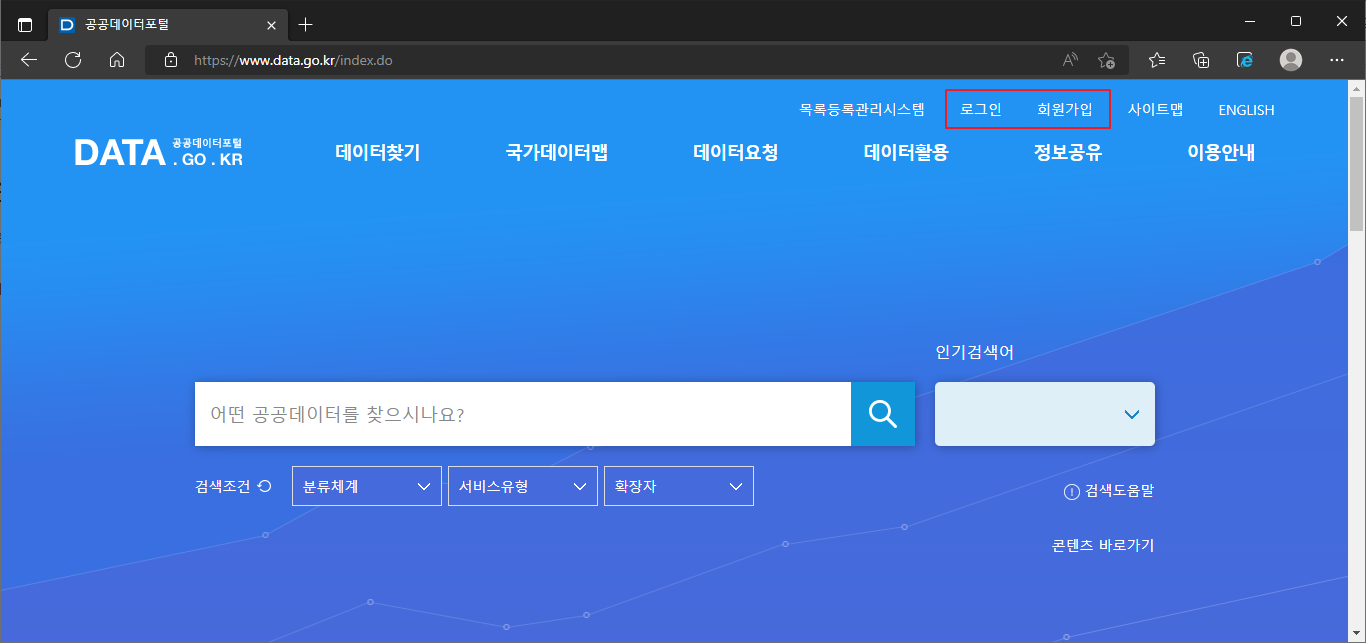Reload in Internet Explorer mode icon
Screen dimensions: 1366x643
tap(1246, 60)
